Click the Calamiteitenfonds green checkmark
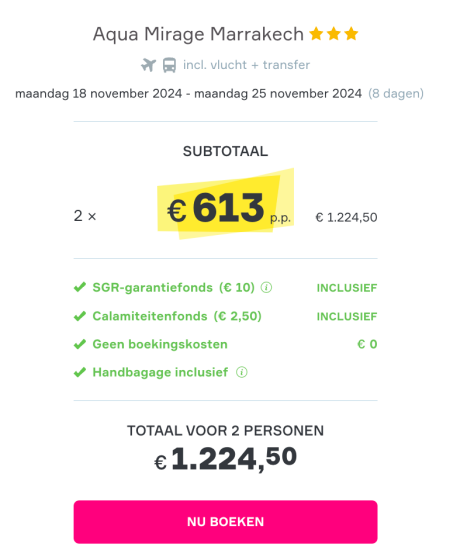 click(80, 316)
